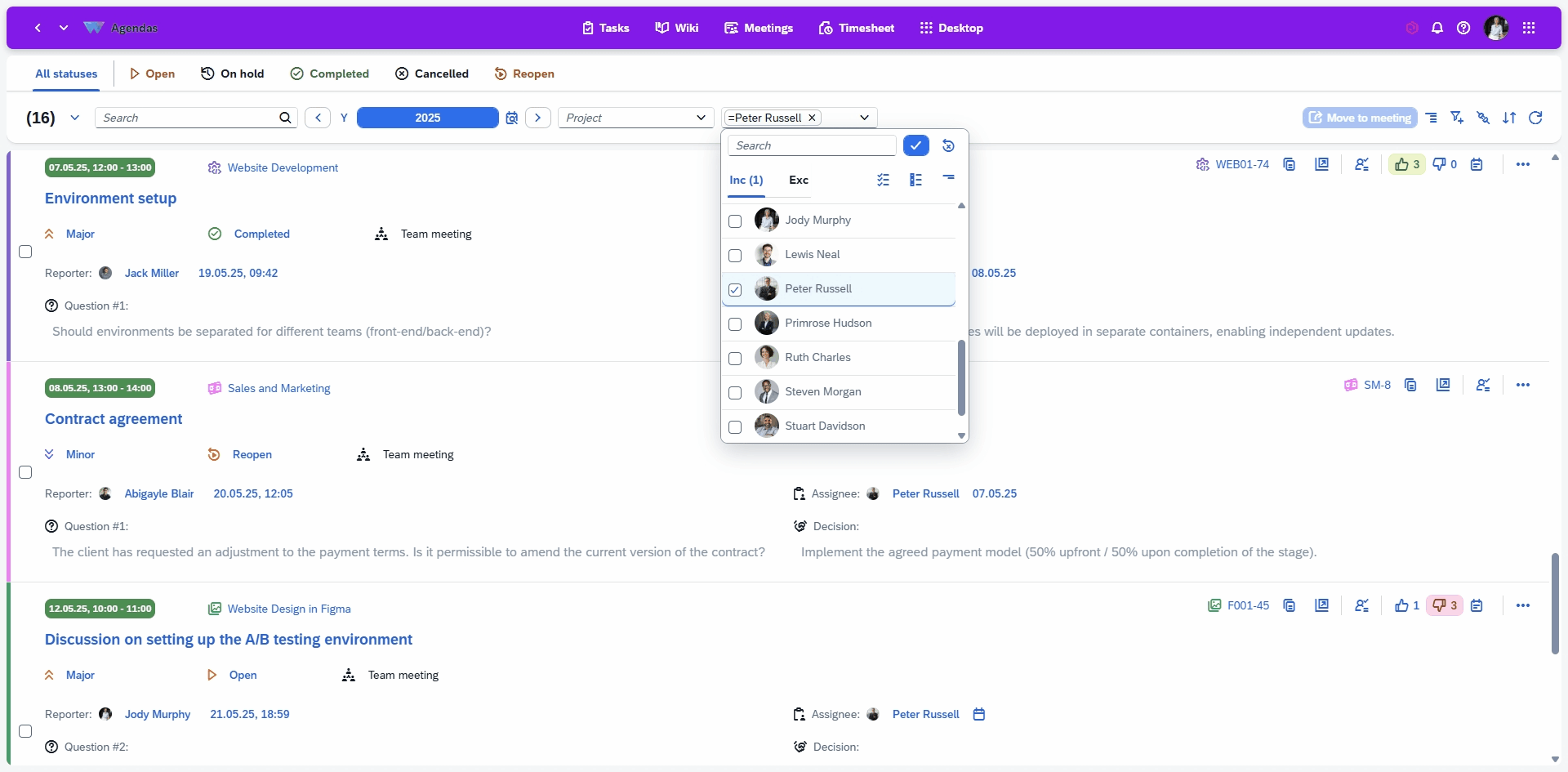Open more options for Contract agreement

1522,385
